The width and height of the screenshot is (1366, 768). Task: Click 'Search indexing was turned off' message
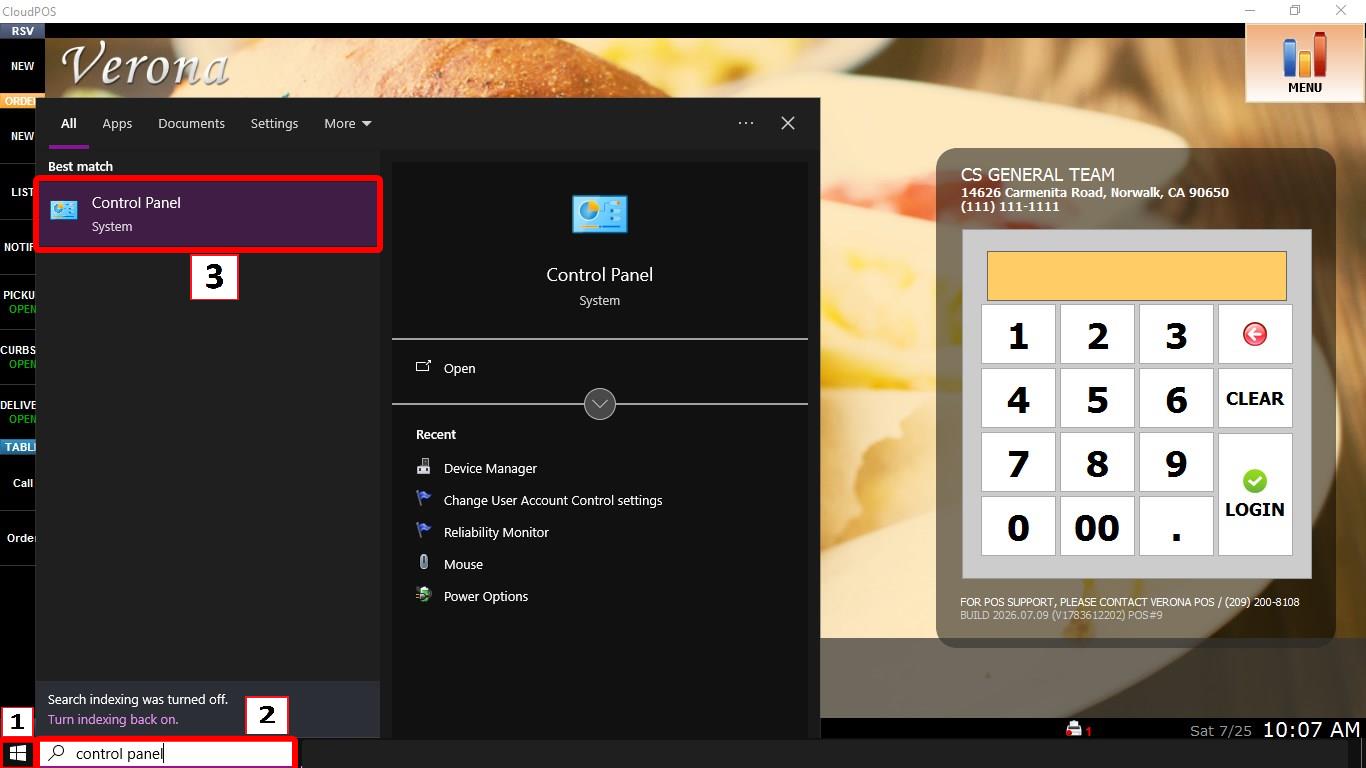[138, 699]
